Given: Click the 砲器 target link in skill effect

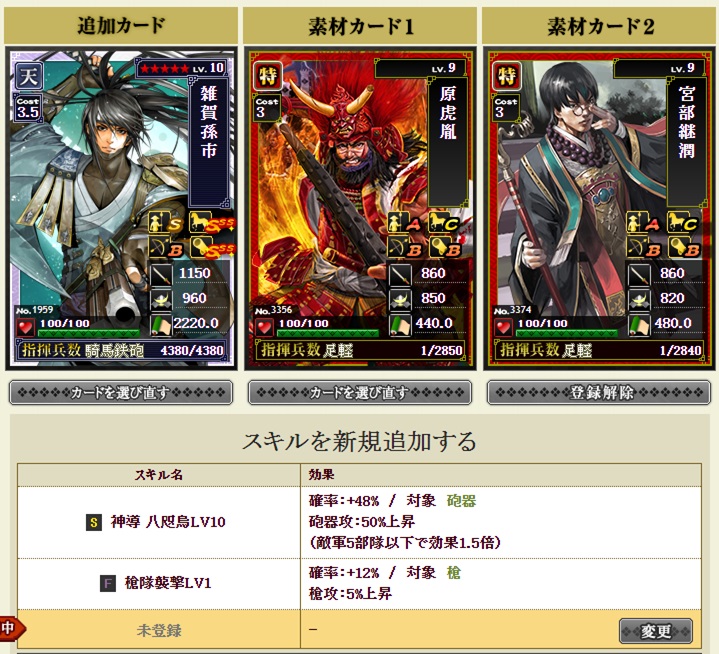Looking at the screenshot, I should [x=461, y=501].
